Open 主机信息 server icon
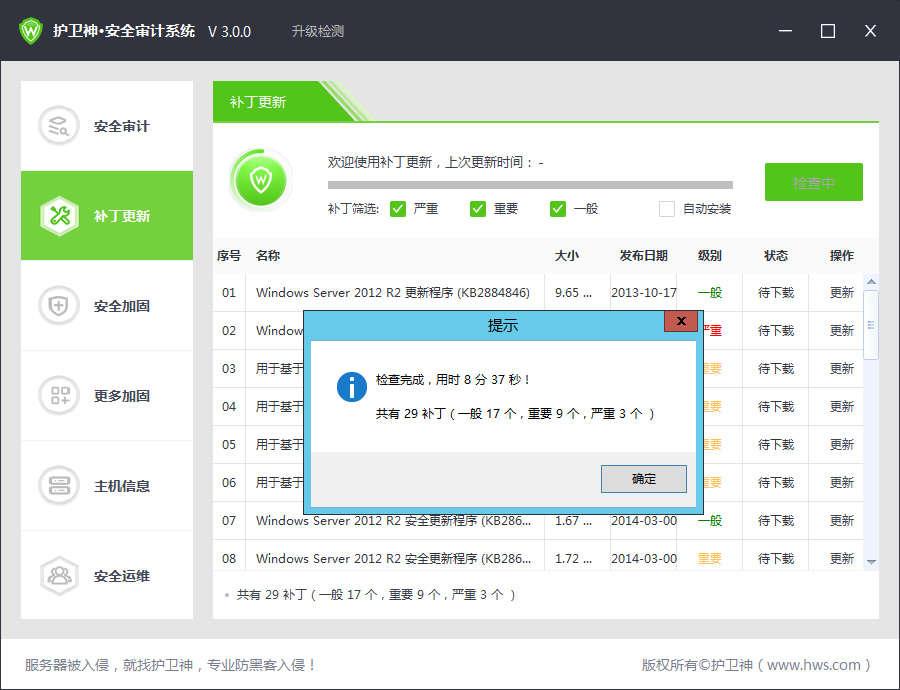The width and height of the screenshot is (900, 690). 58,486
